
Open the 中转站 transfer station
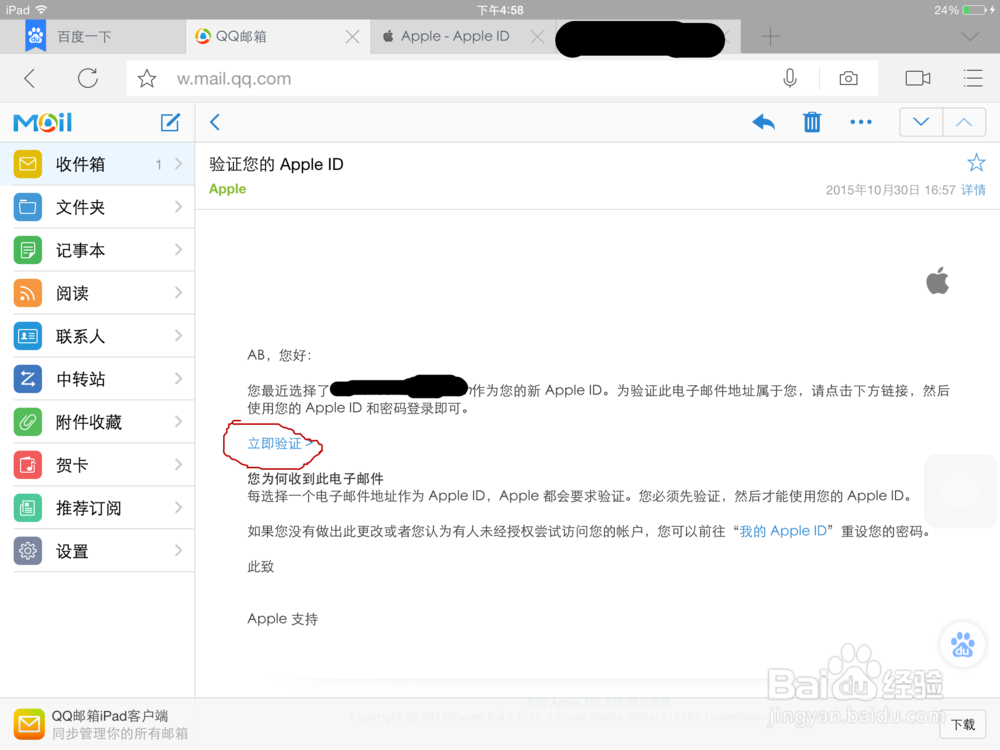coord(97,379)
